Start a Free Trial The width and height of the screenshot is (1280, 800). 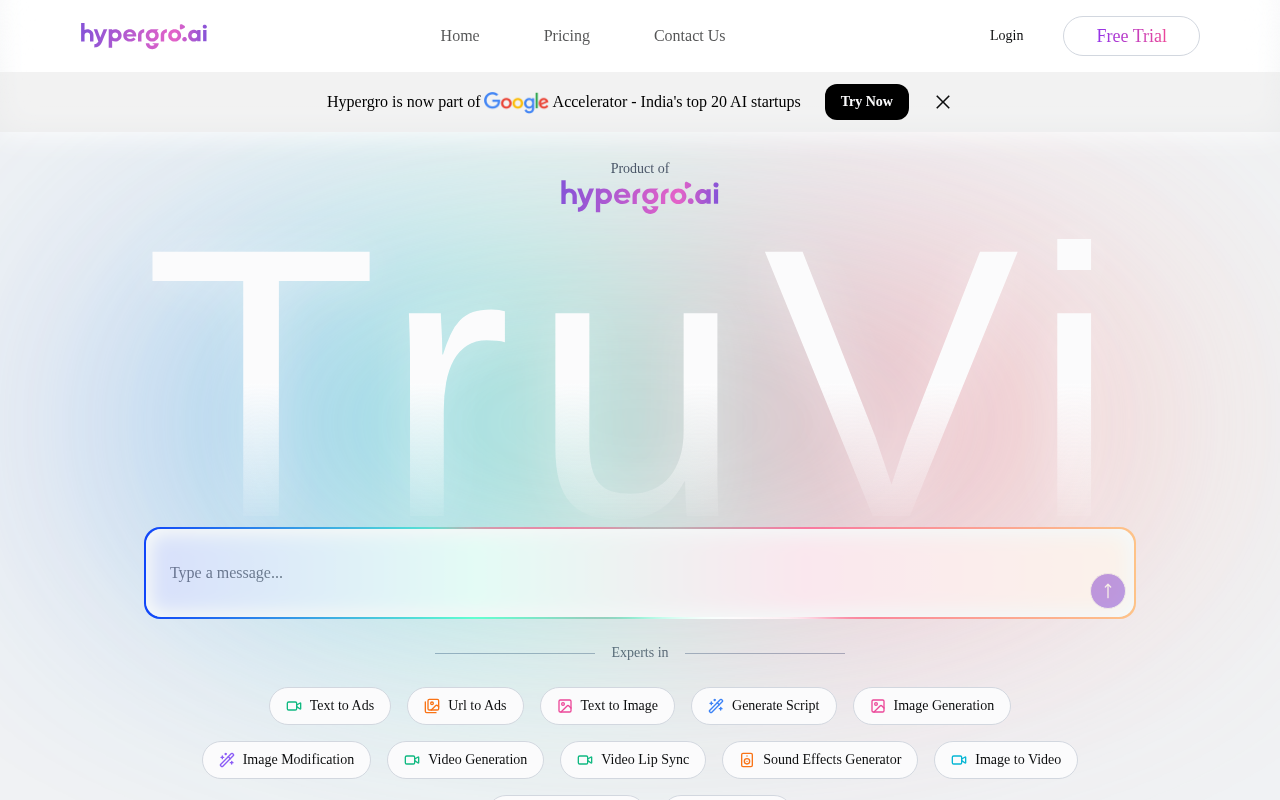pyautogui.click(x=1131, y=35)
